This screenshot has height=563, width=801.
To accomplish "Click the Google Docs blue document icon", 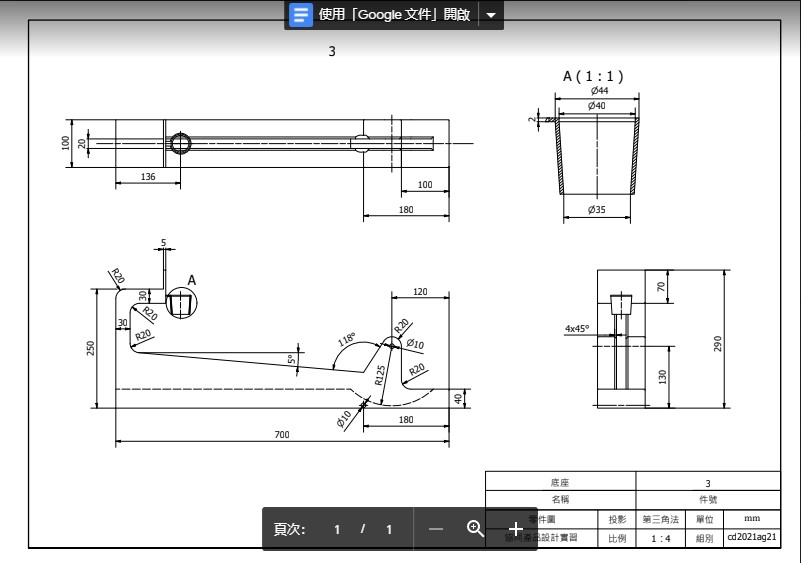I will coord(302,15).
